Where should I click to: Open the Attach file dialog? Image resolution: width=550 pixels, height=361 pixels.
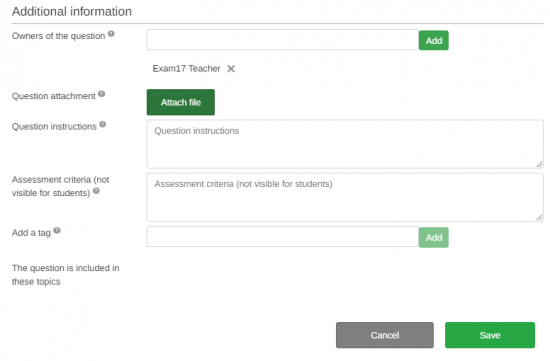coord(181,102)
